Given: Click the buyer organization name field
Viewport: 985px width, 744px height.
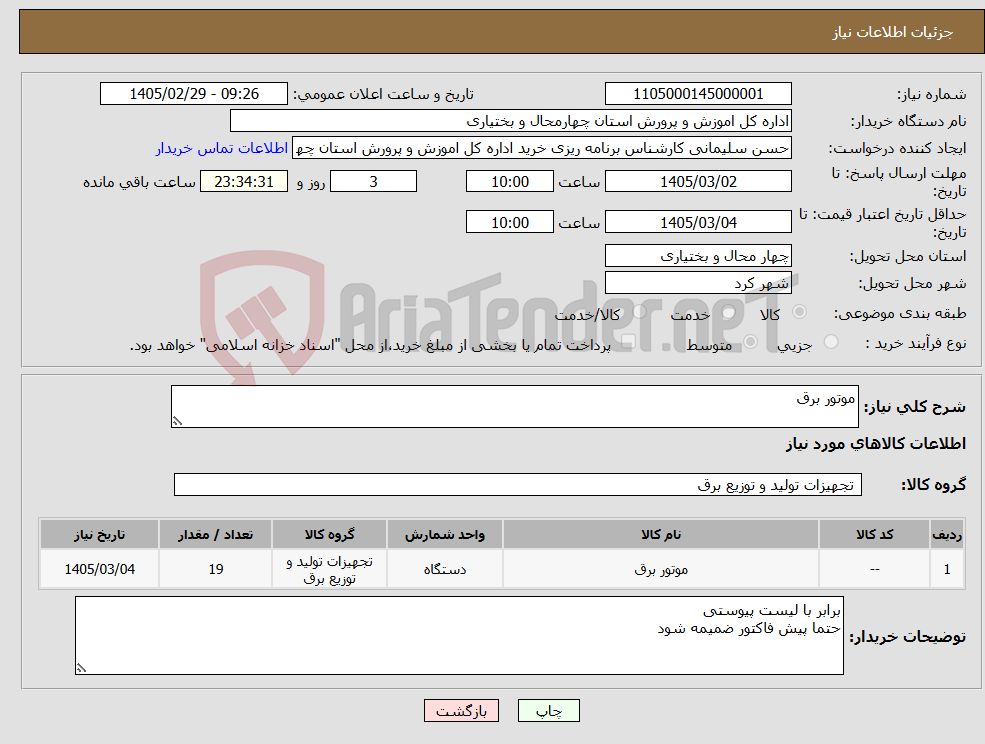Looking at the screenshot, I should 511,121.
